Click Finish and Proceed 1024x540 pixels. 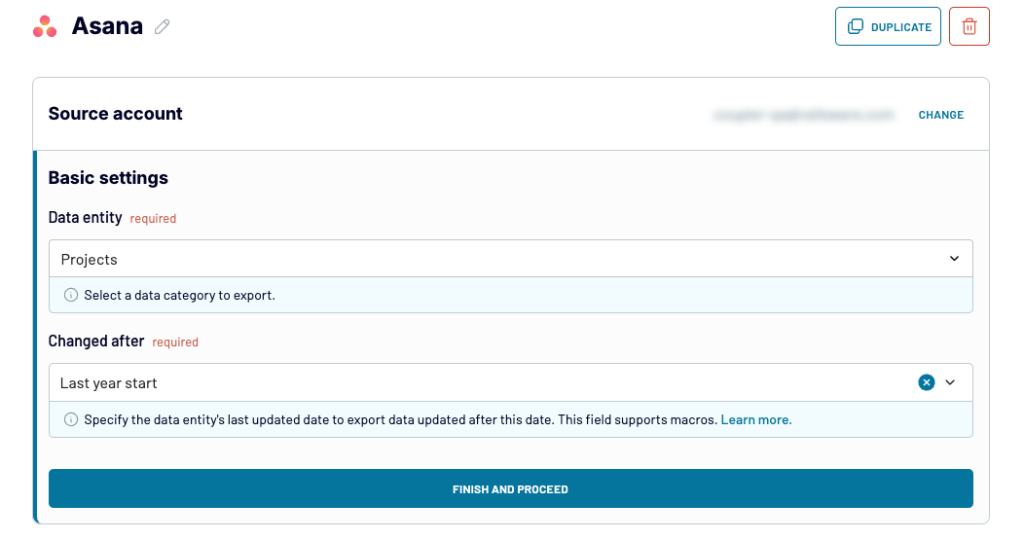click(511, 488)
